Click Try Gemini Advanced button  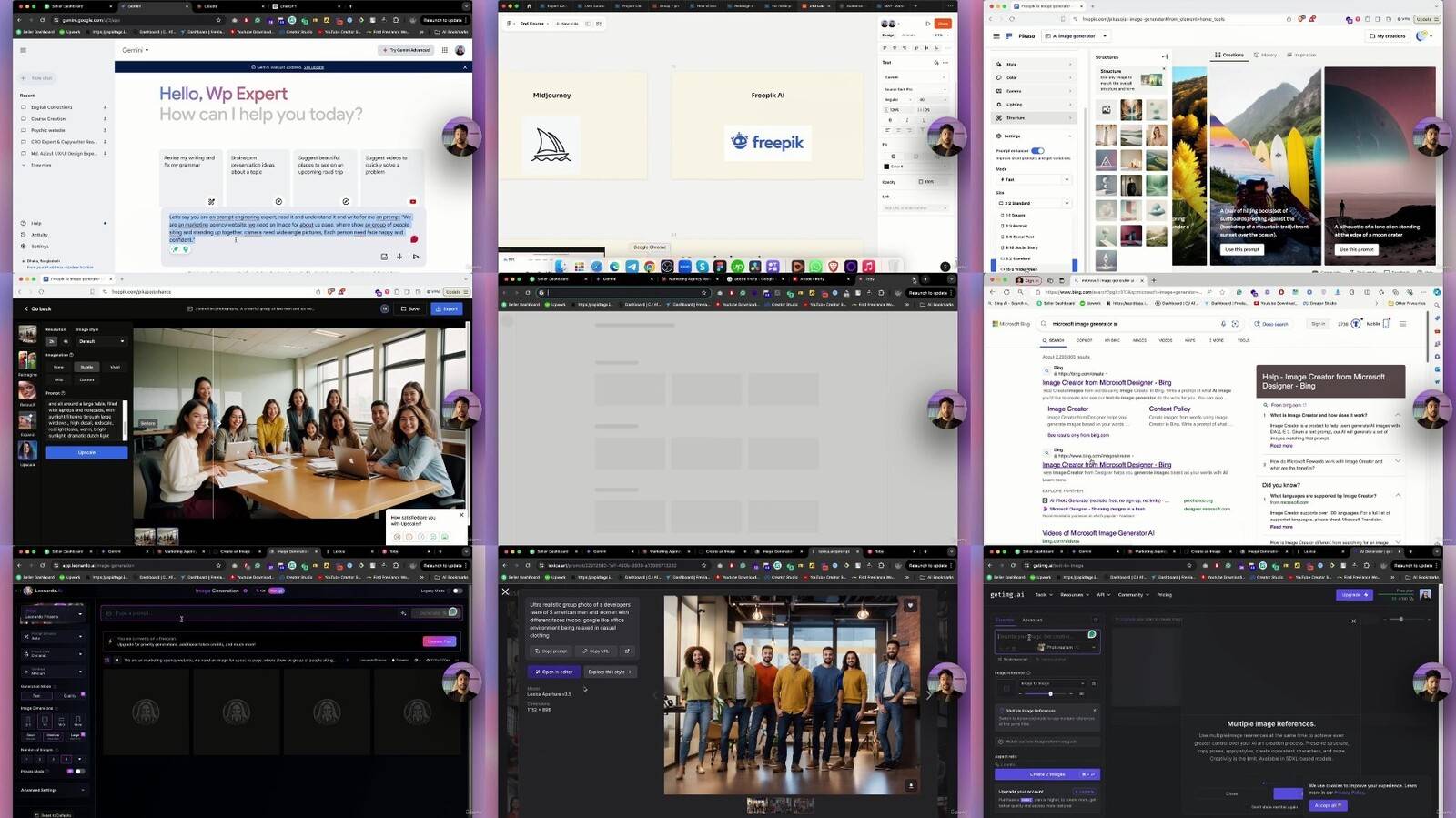(406, 50)
